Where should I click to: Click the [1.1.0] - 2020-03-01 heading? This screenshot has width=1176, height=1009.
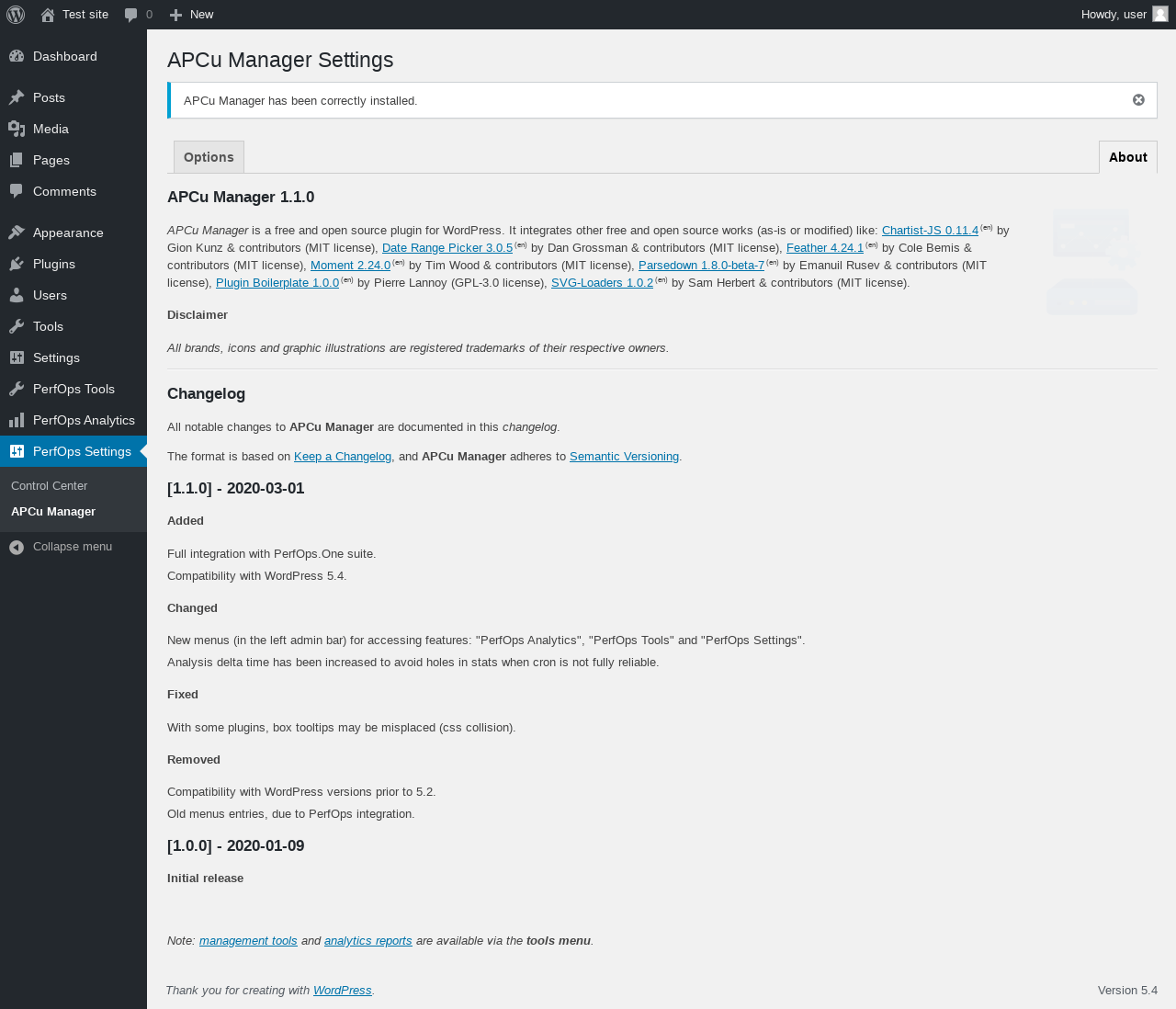(x=235, y=489)
